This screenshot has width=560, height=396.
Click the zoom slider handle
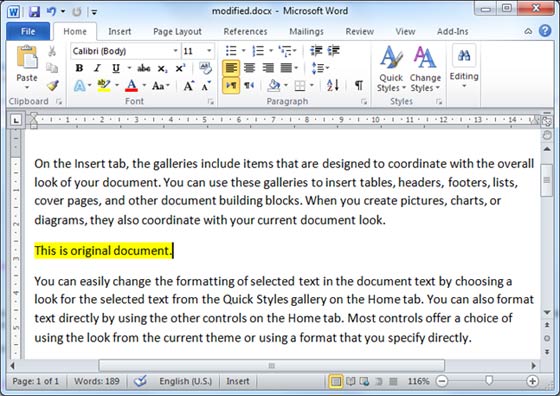click(x=489, y=381)
